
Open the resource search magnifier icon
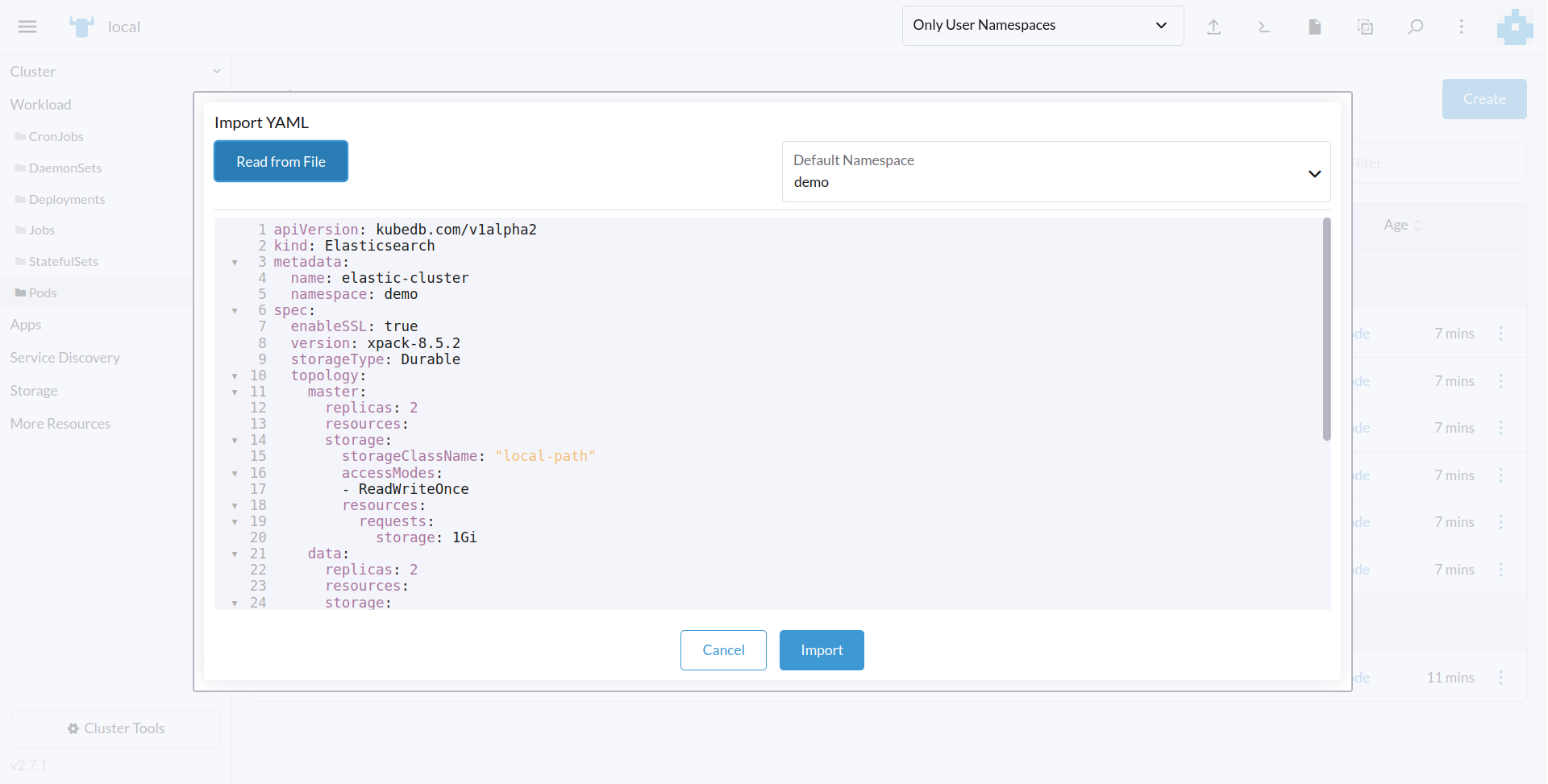pos(1415,27)
